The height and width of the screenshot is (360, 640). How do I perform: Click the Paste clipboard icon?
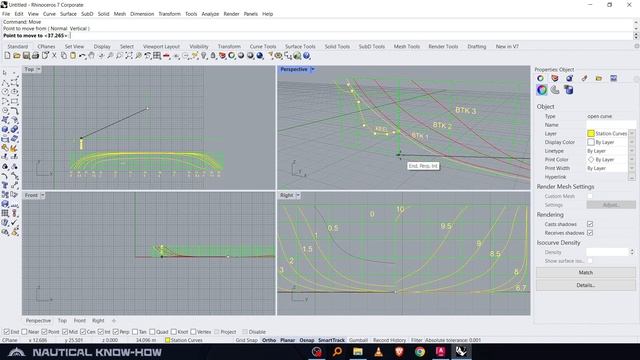(x=73, y=56)
